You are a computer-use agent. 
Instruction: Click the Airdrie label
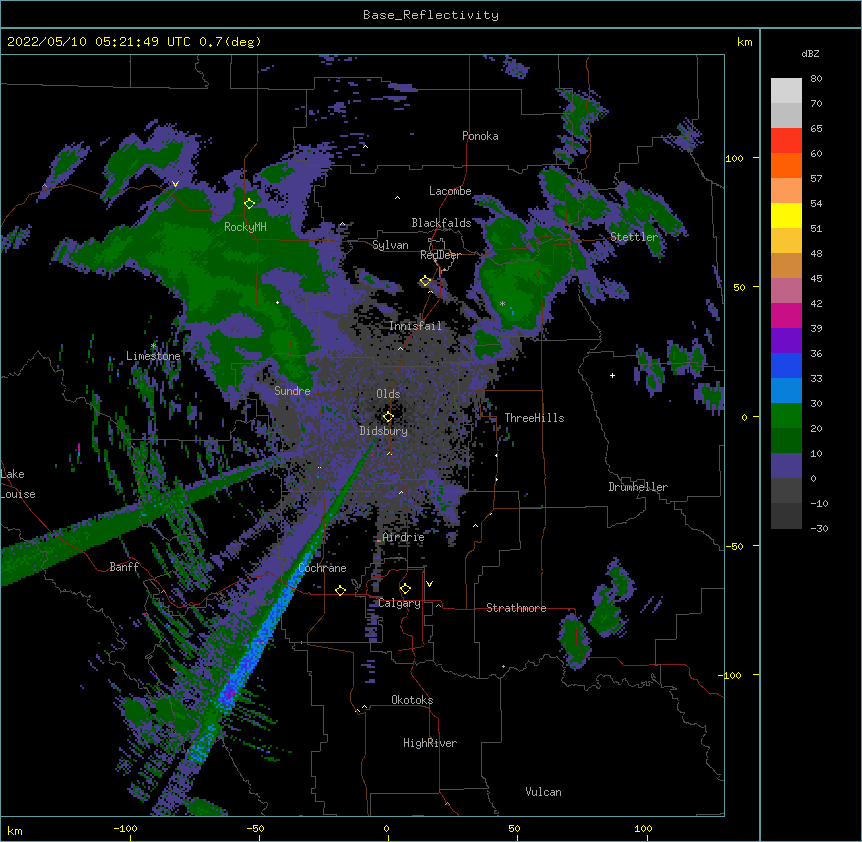click(x=404, y=537)
